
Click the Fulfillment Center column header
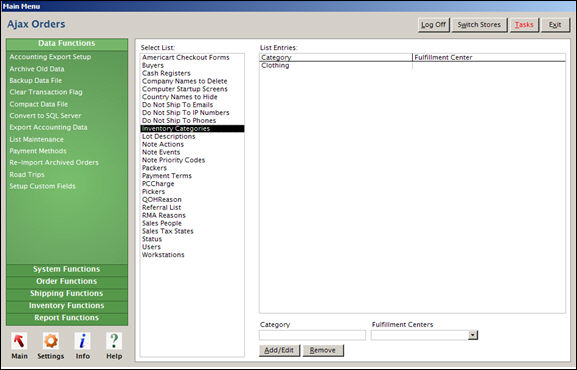489,57
